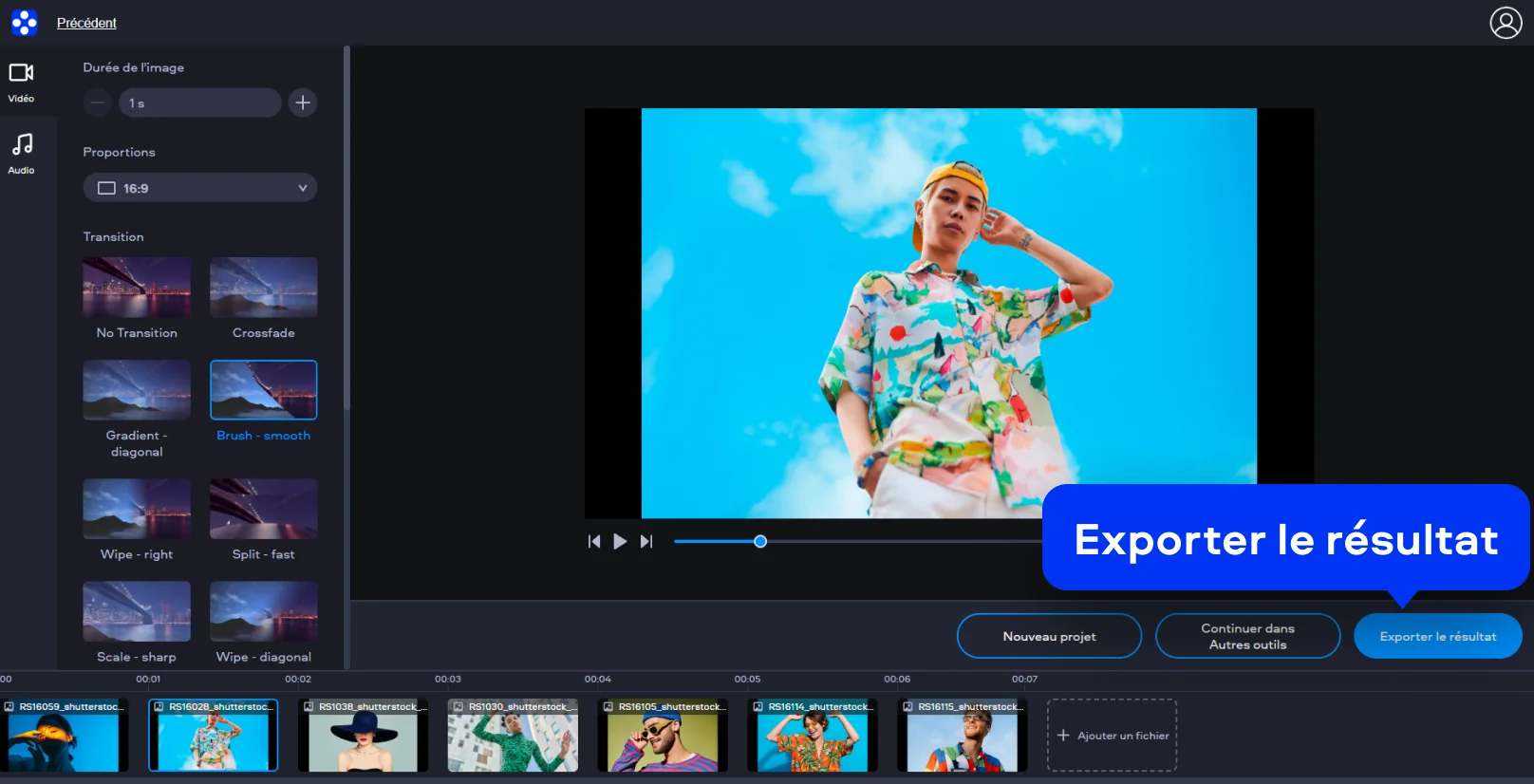The image size is (1534, 784).
Task: Expand the 16:9 proportions dropdown
Action: point(200,188)
